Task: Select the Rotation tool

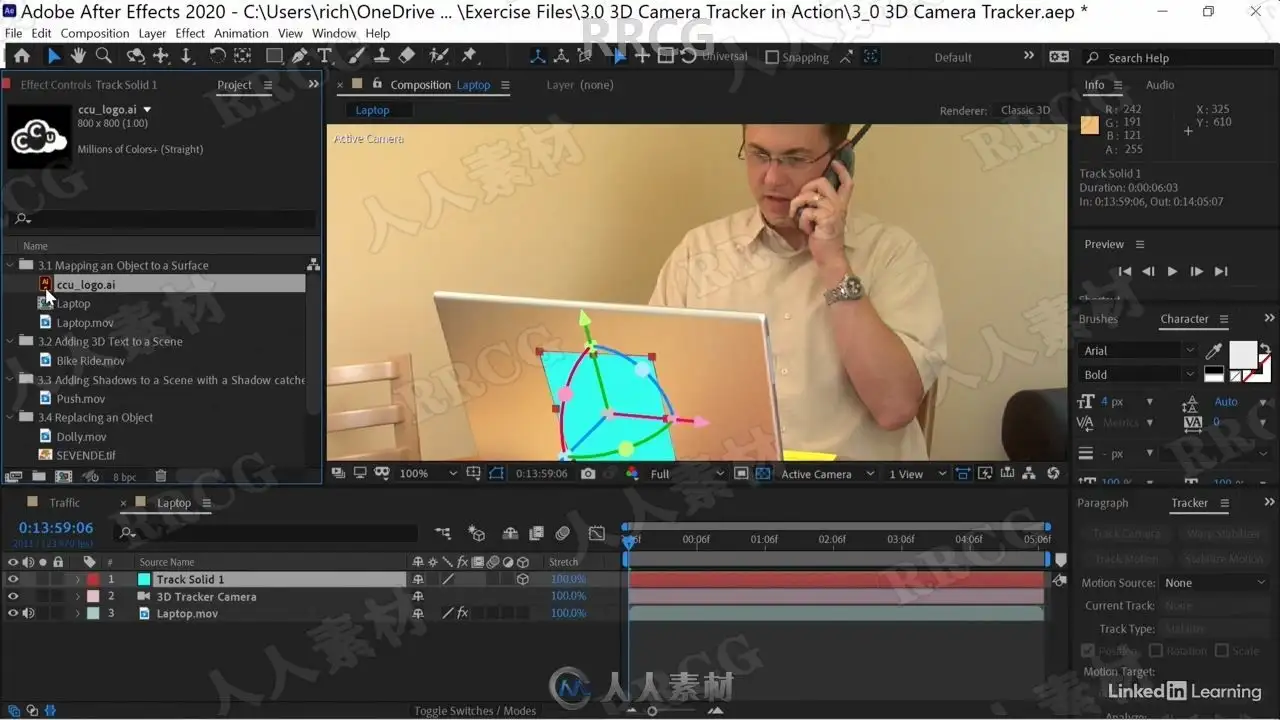Action: [x=217, y=56]
